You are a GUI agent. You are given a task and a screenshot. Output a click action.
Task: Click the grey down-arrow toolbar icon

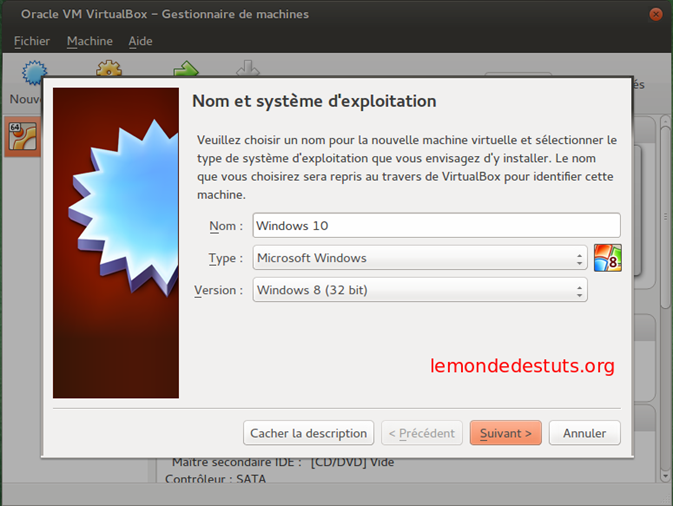coord(248,69)
